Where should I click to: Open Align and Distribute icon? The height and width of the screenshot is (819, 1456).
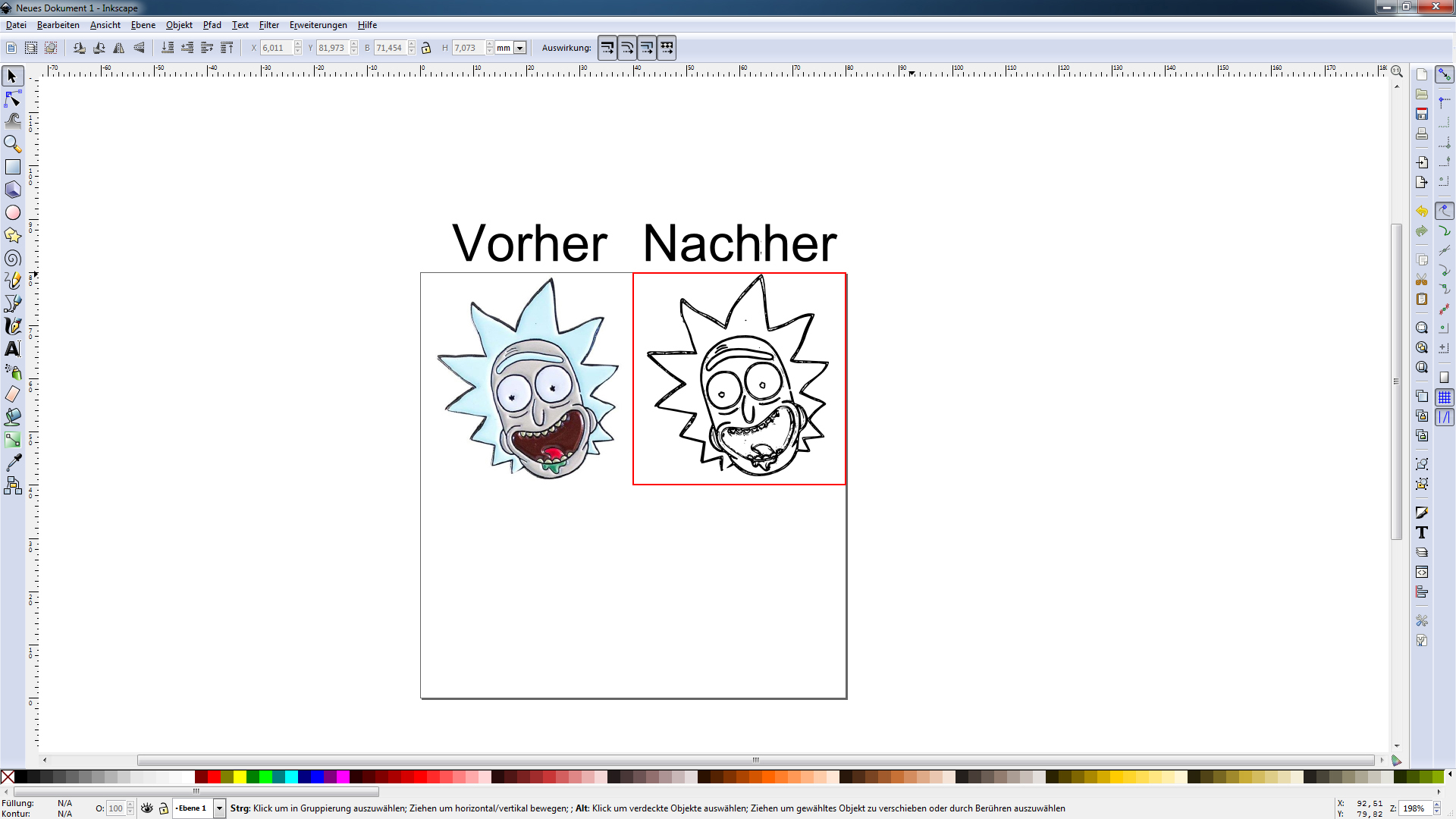(x=1422, y=591)
